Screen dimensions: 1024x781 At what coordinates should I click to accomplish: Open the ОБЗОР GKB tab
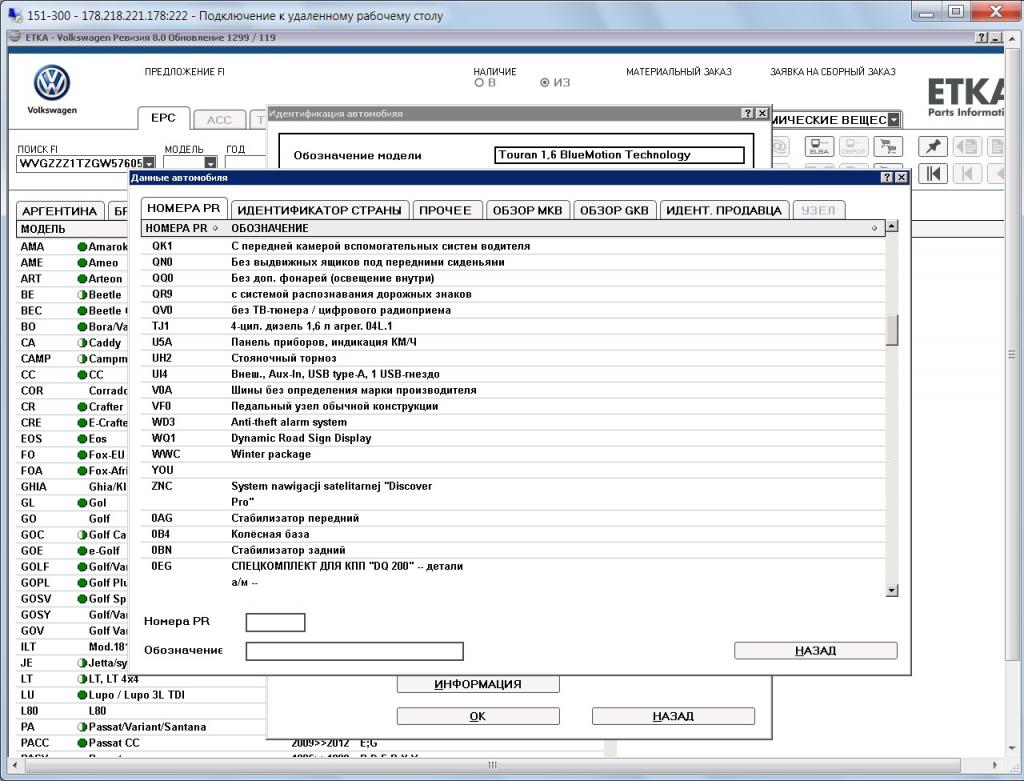[615, 210]
